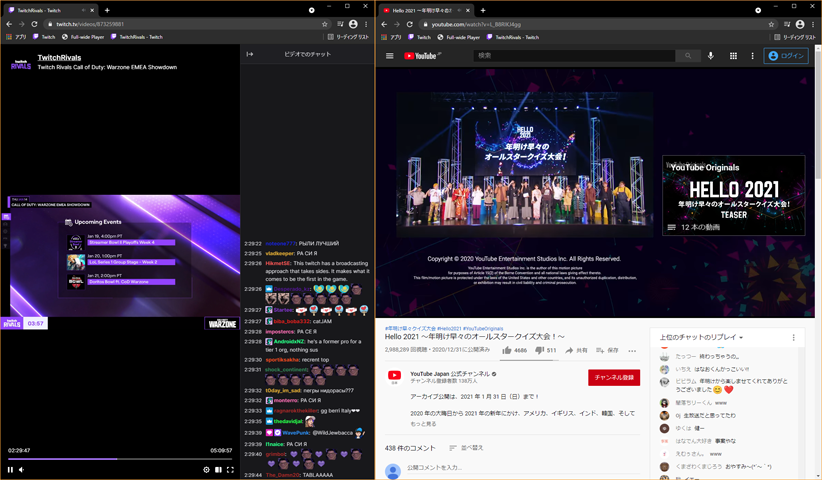The height and width of the screenshot is (480, 822).
Task: Open media control icon in Twitch window toolbar
Action: 340,24
